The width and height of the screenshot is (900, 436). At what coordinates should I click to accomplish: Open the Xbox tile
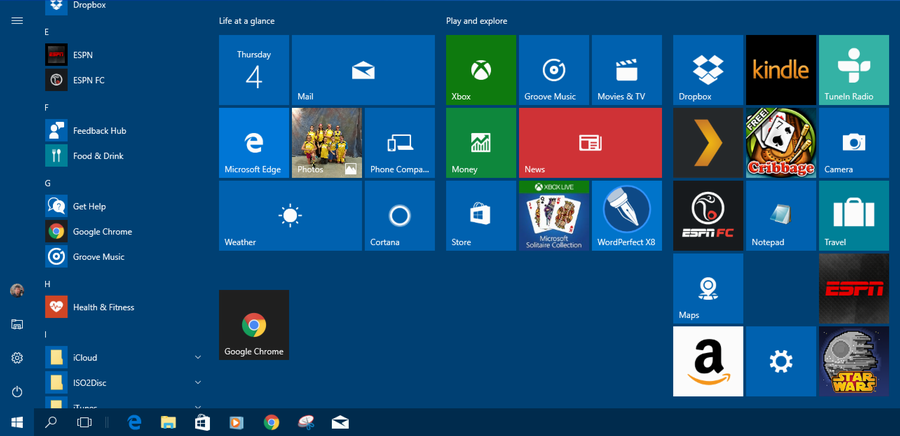[x=481, y=70]
